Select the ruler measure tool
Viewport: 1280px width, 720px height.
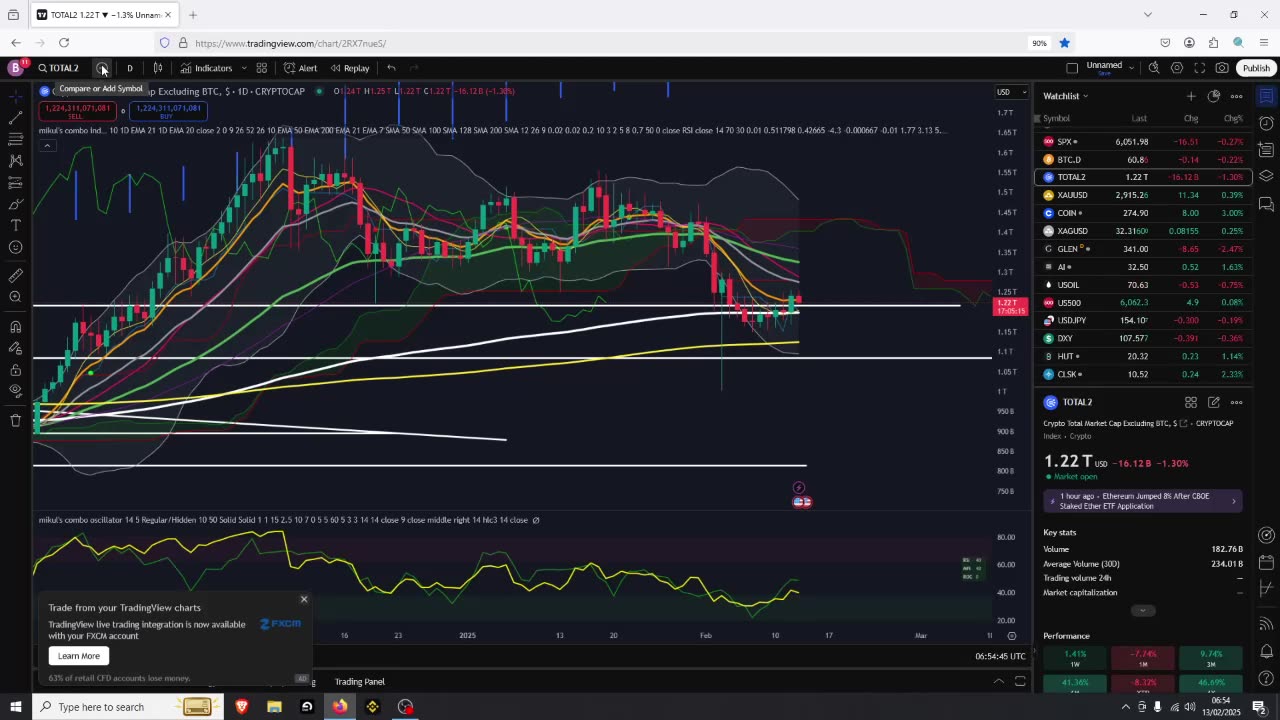[15, 276]
